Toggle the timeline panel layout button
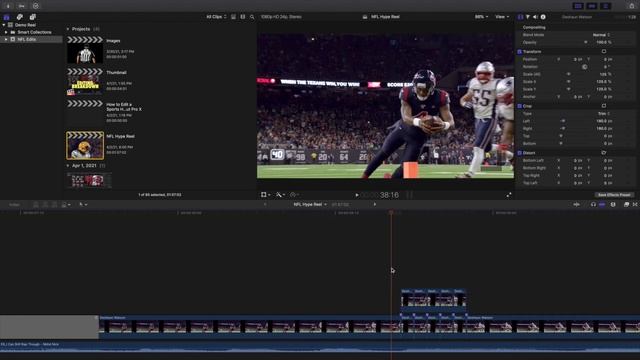The width and height of the screenshot is (640, 360). coord(592,6)
